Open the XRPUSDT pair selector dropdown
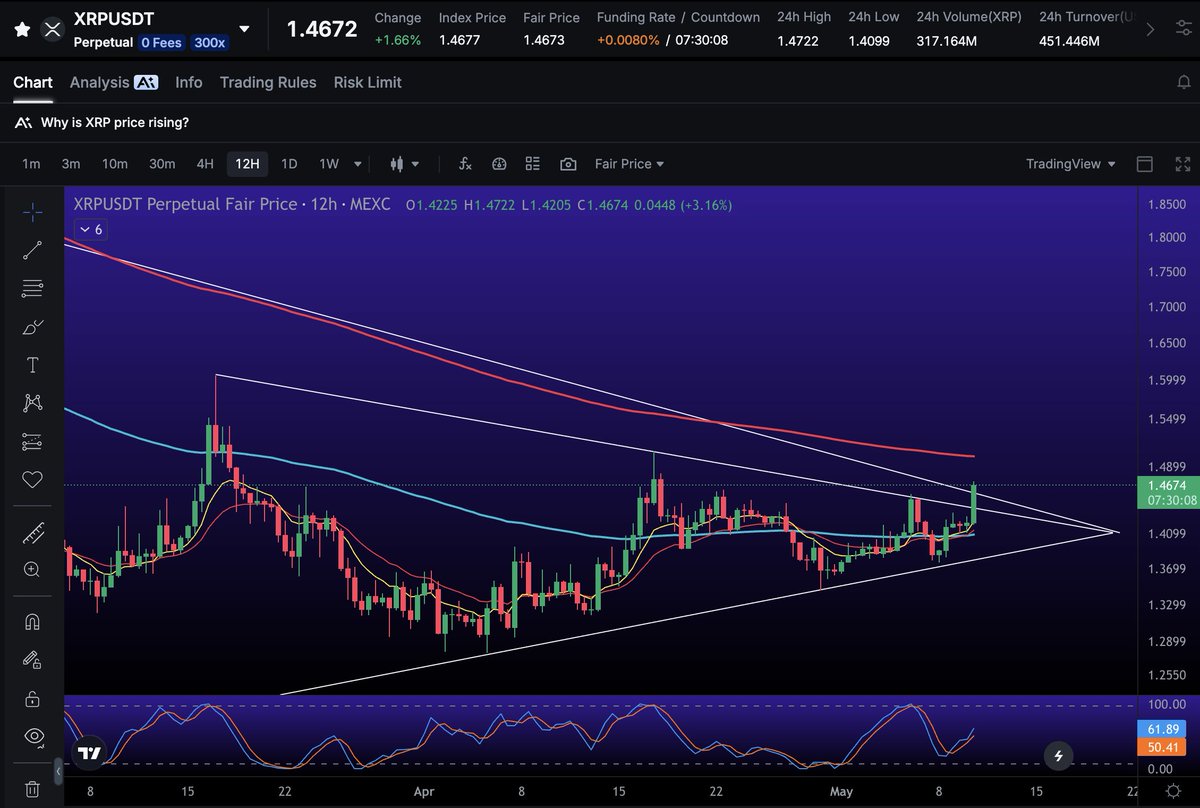Viewport: 1200px width, 808px height. [245, 30]
